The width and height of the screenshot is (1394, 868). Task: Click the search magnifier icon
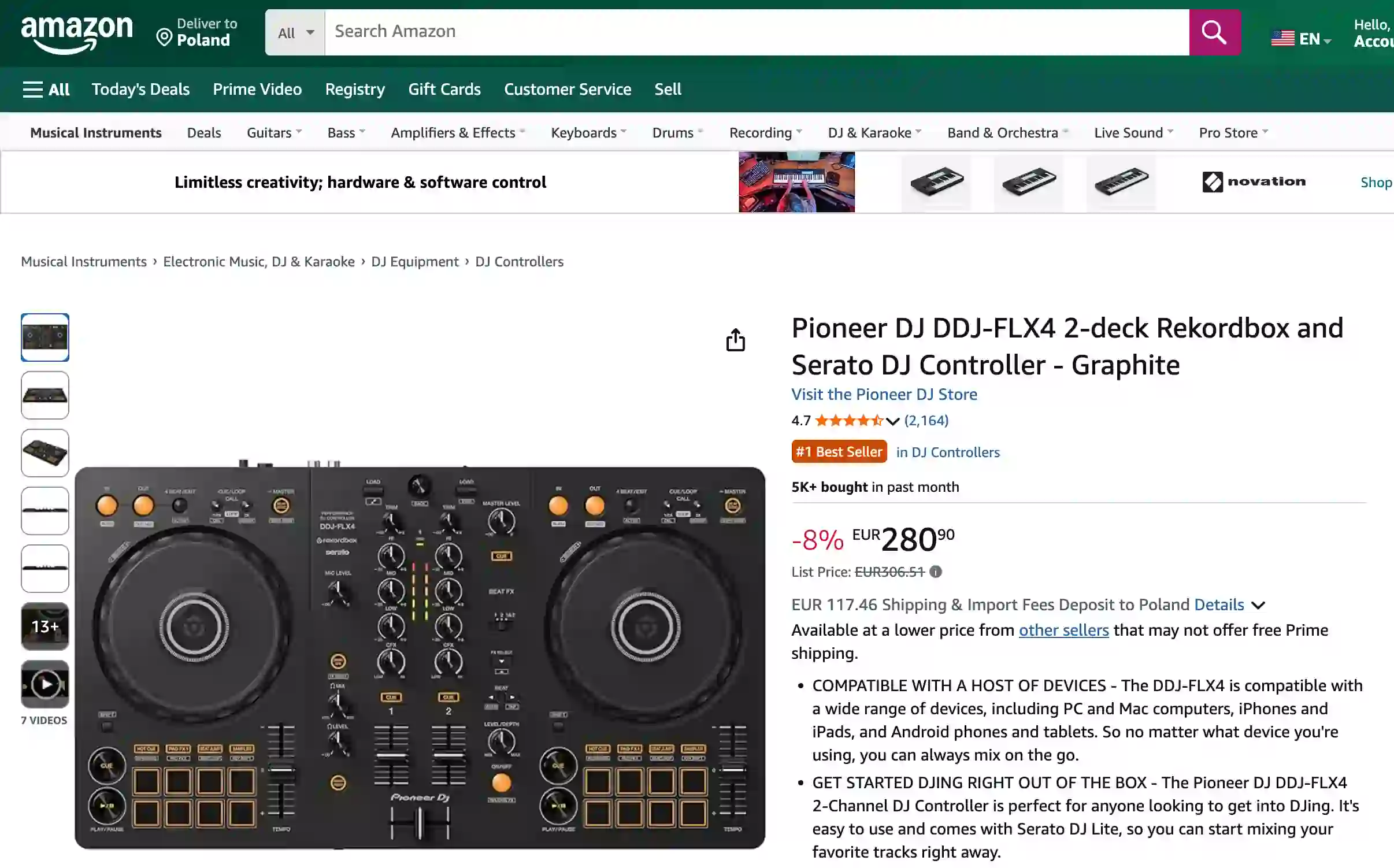click(x=1214, y=32)
